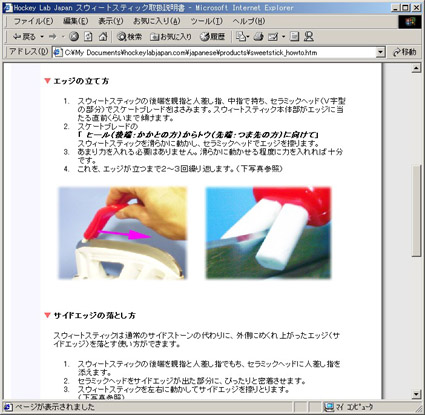This screenshot has width=425, height=415.
Task: Open the ツール(T) menu
Action: pos(206,21)
